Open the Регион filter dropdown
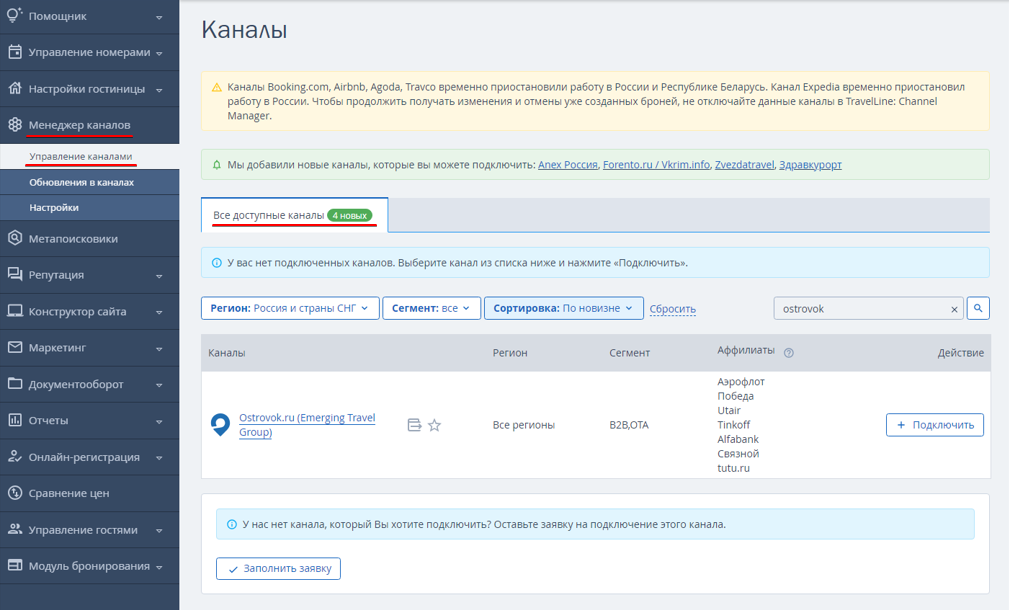 tap(290, 308)
